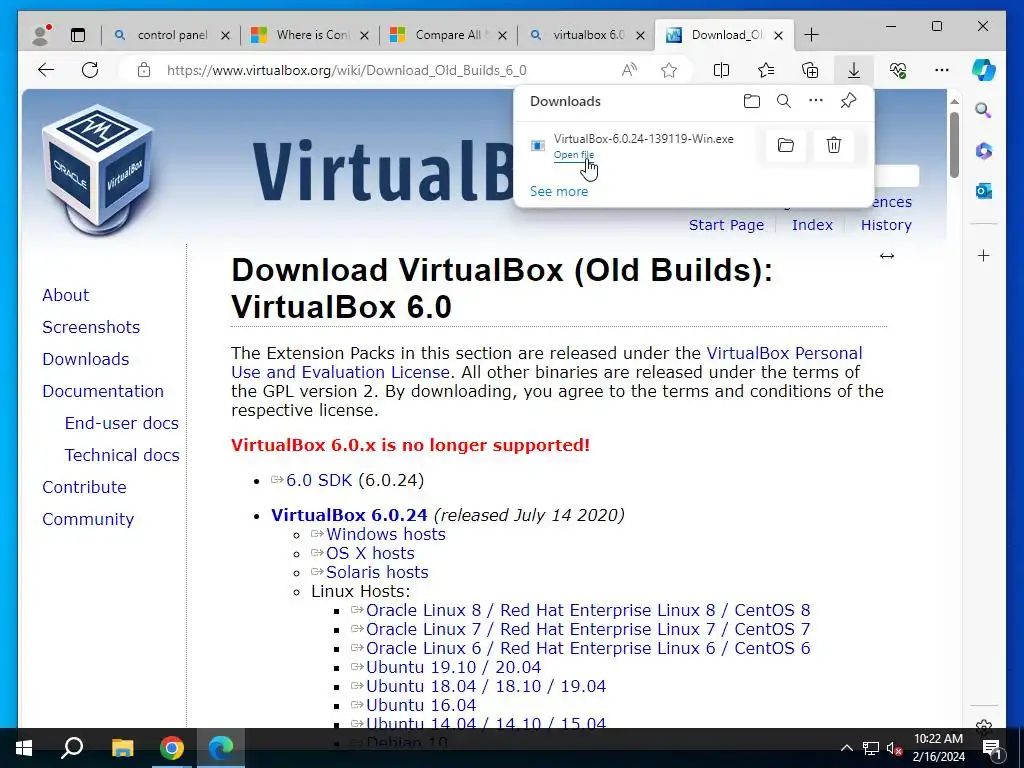Go back with the browser back arrow
Viewport: 1024px width, 768px height.
click(46, 70)
